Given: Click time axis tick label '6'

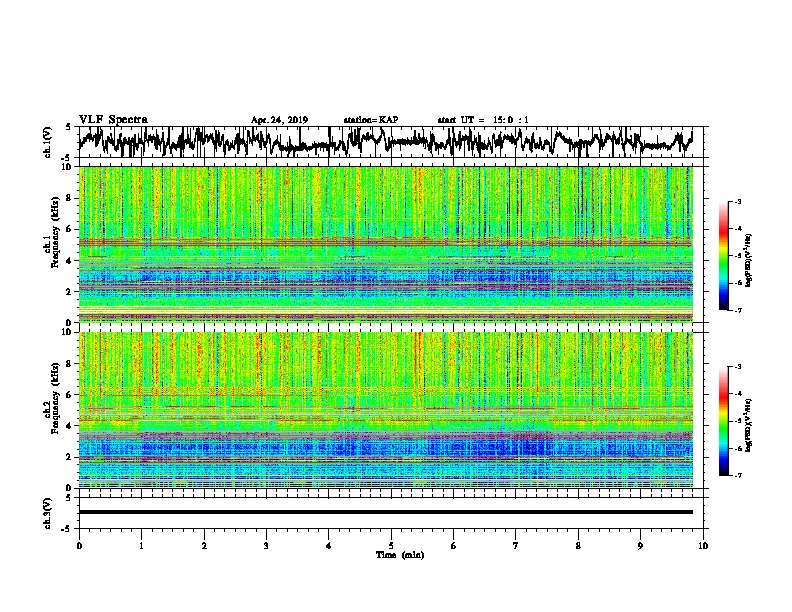Looking at the screenshot, I should (x=453, y=545).
